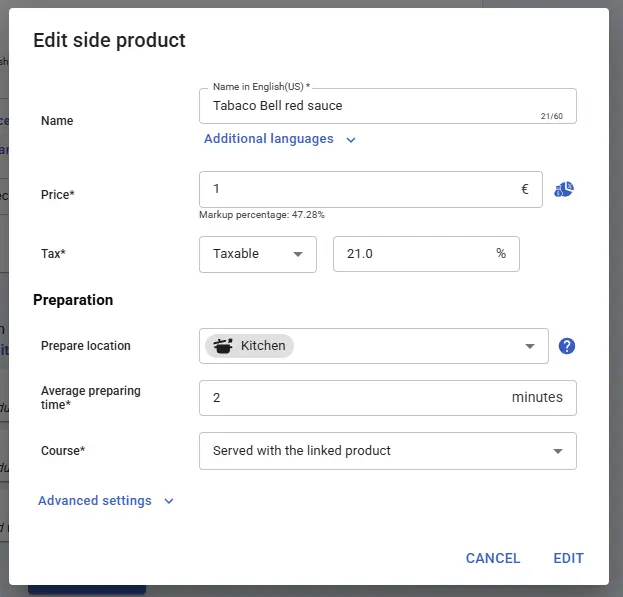Click the cooking pot icon in Kitchen chip
The image size is (623, 597).
(223, 346)
